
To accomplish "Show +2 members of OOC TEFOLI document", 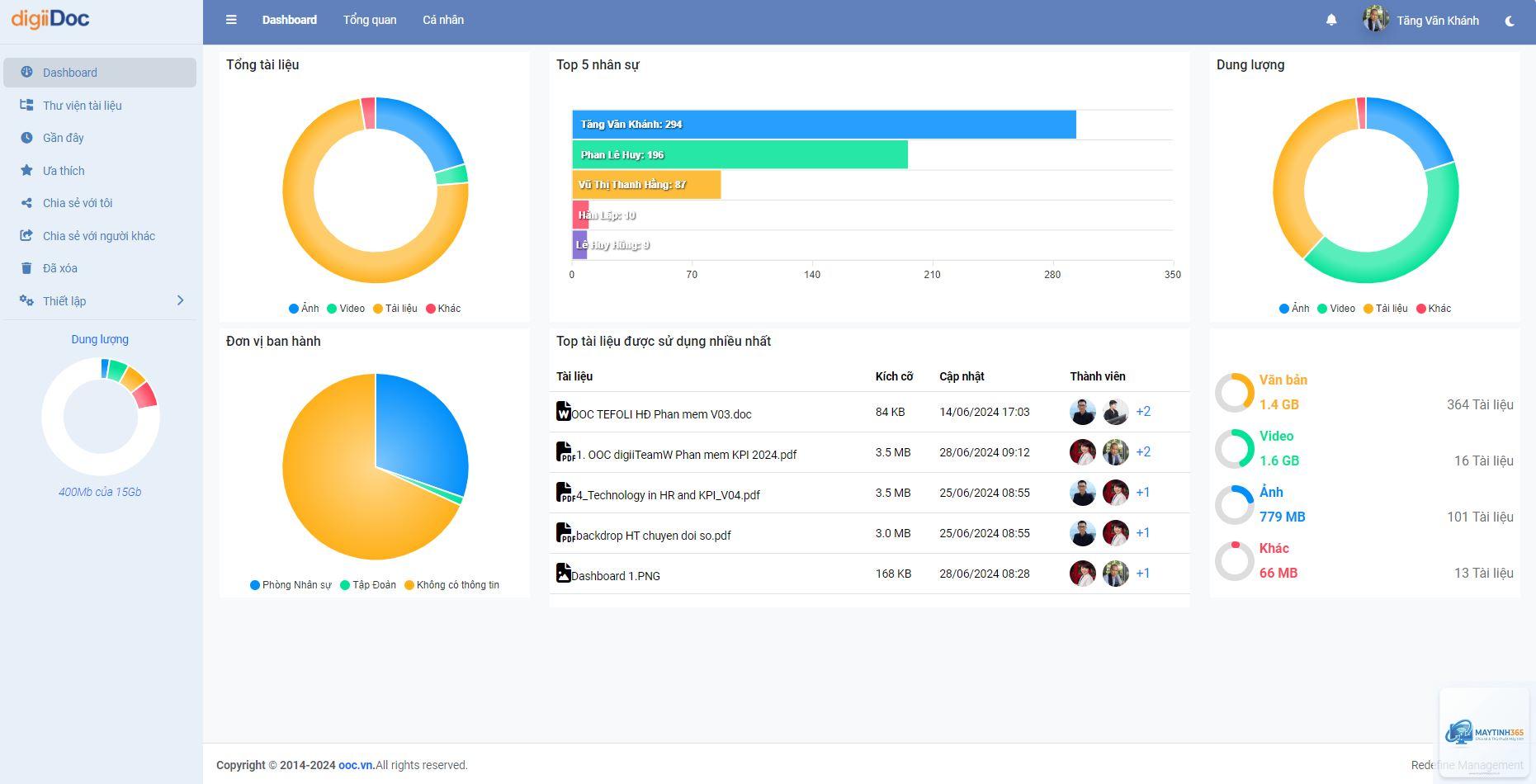I will [x=1143, y=412].
